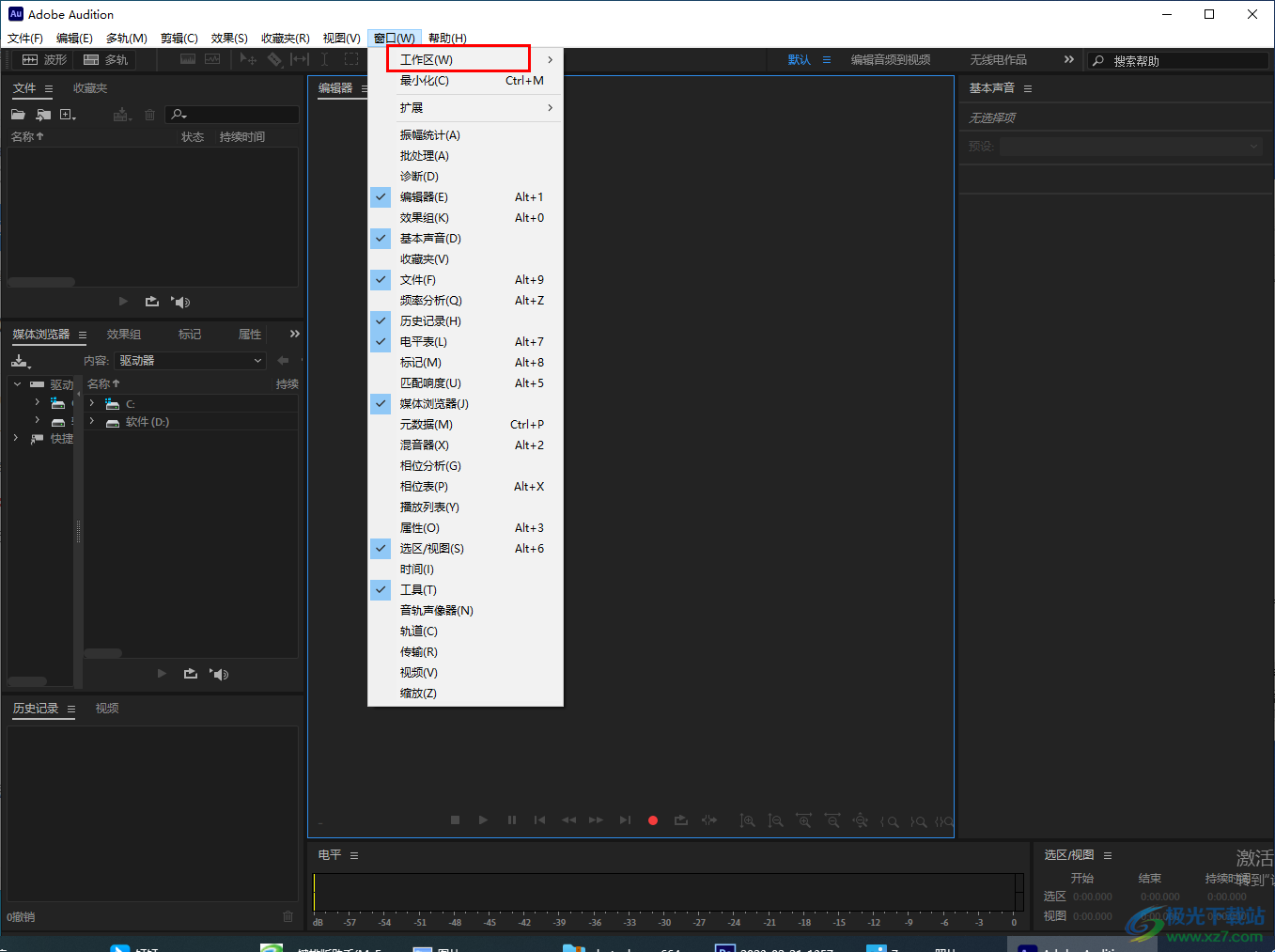1275x952 pixels.
Task: Click the zoom in amplitude icon
Action: [x=747, y=820]
